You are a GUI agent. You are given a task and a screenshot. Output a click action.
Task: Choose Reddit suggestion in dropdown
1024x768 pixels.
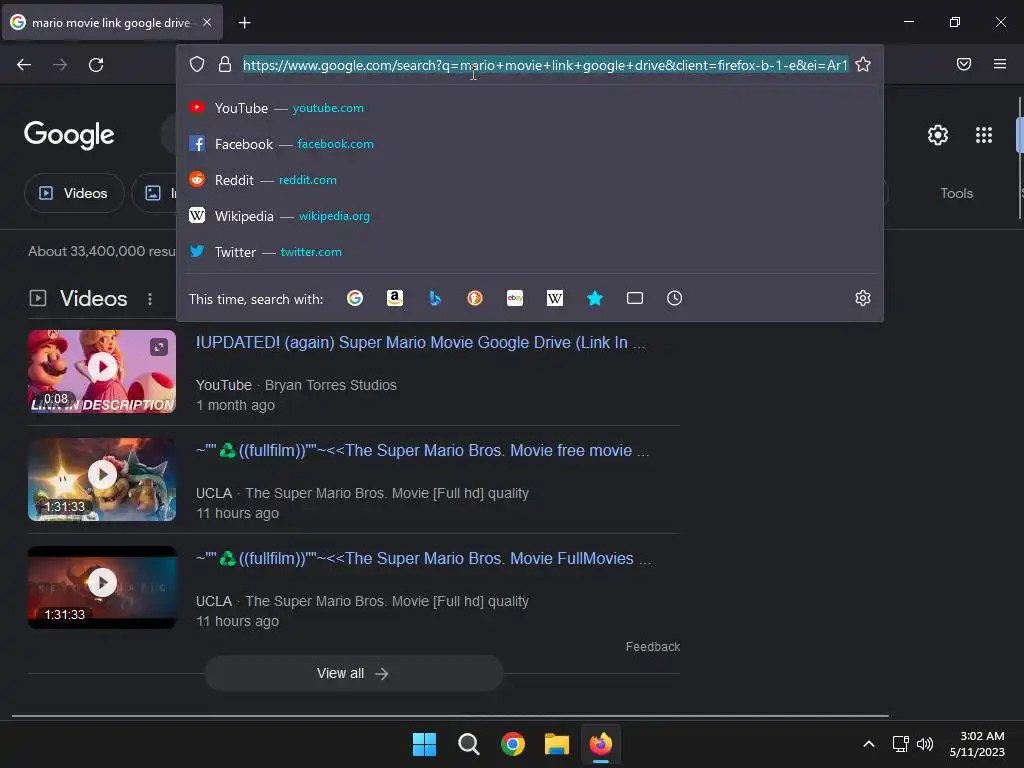529,180
